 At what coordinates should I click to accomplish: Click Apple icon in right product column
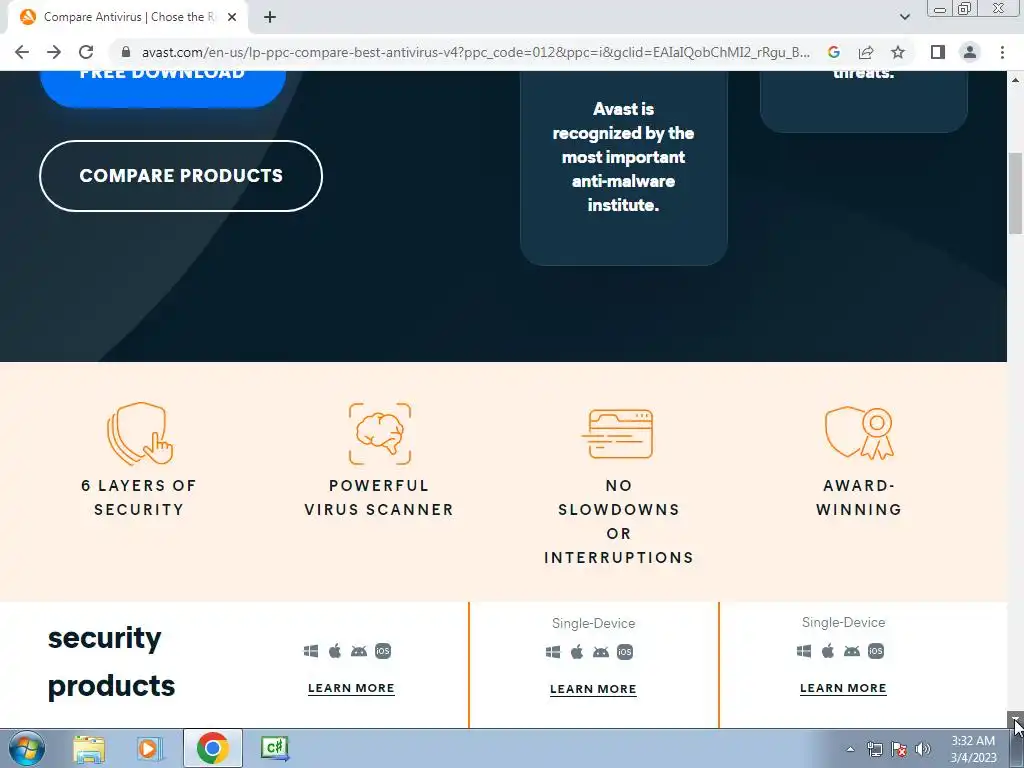[828, 651]
